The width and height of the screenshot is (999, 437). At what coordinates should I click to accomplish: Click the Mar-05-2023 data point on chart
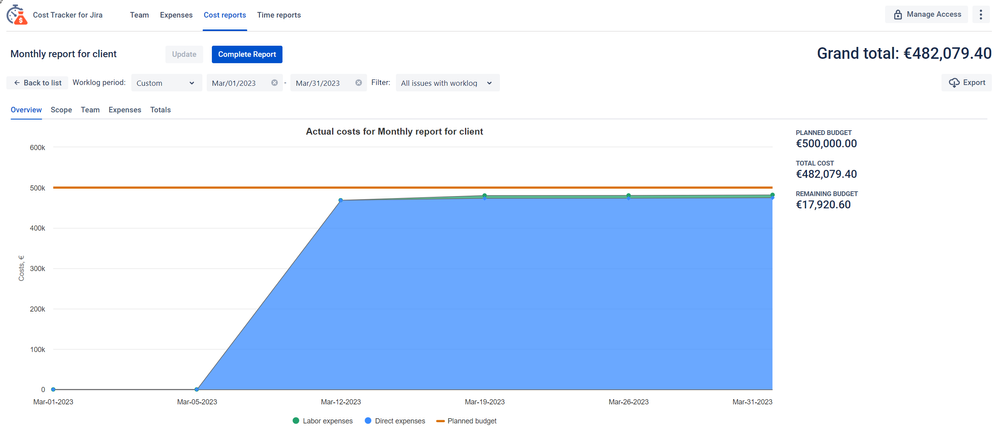(x=197, y=389)
